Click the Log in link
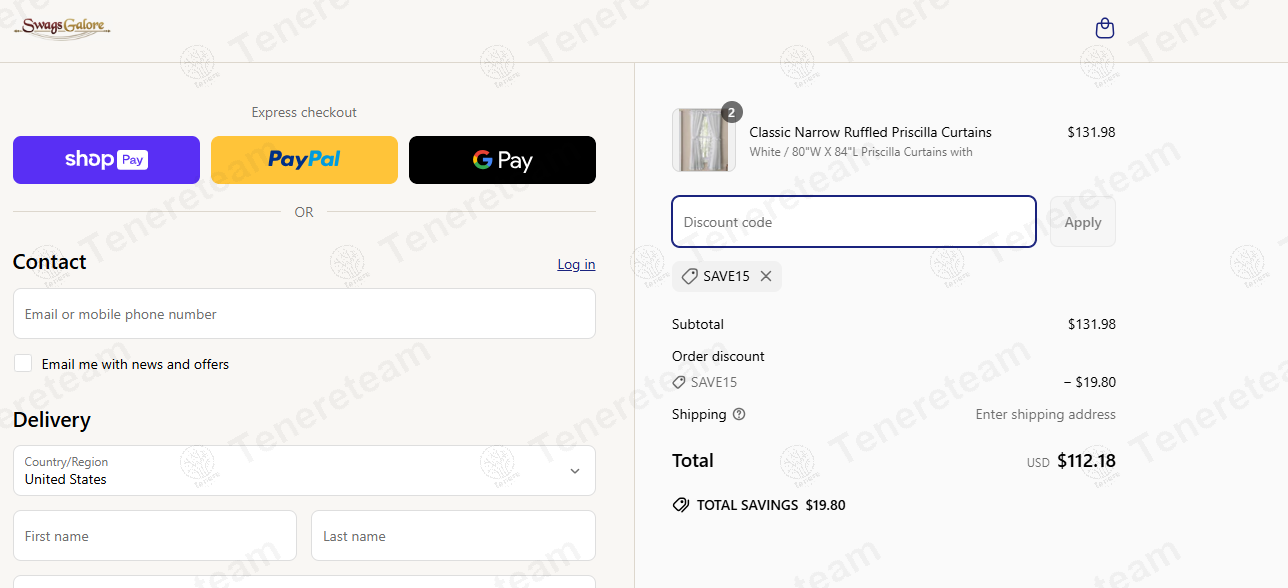Screen dimensions: 1288x588 pos(576,264)
